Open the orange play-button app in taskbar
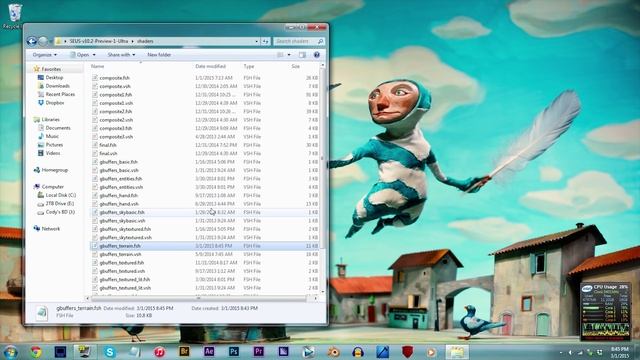 pos(431,352)
